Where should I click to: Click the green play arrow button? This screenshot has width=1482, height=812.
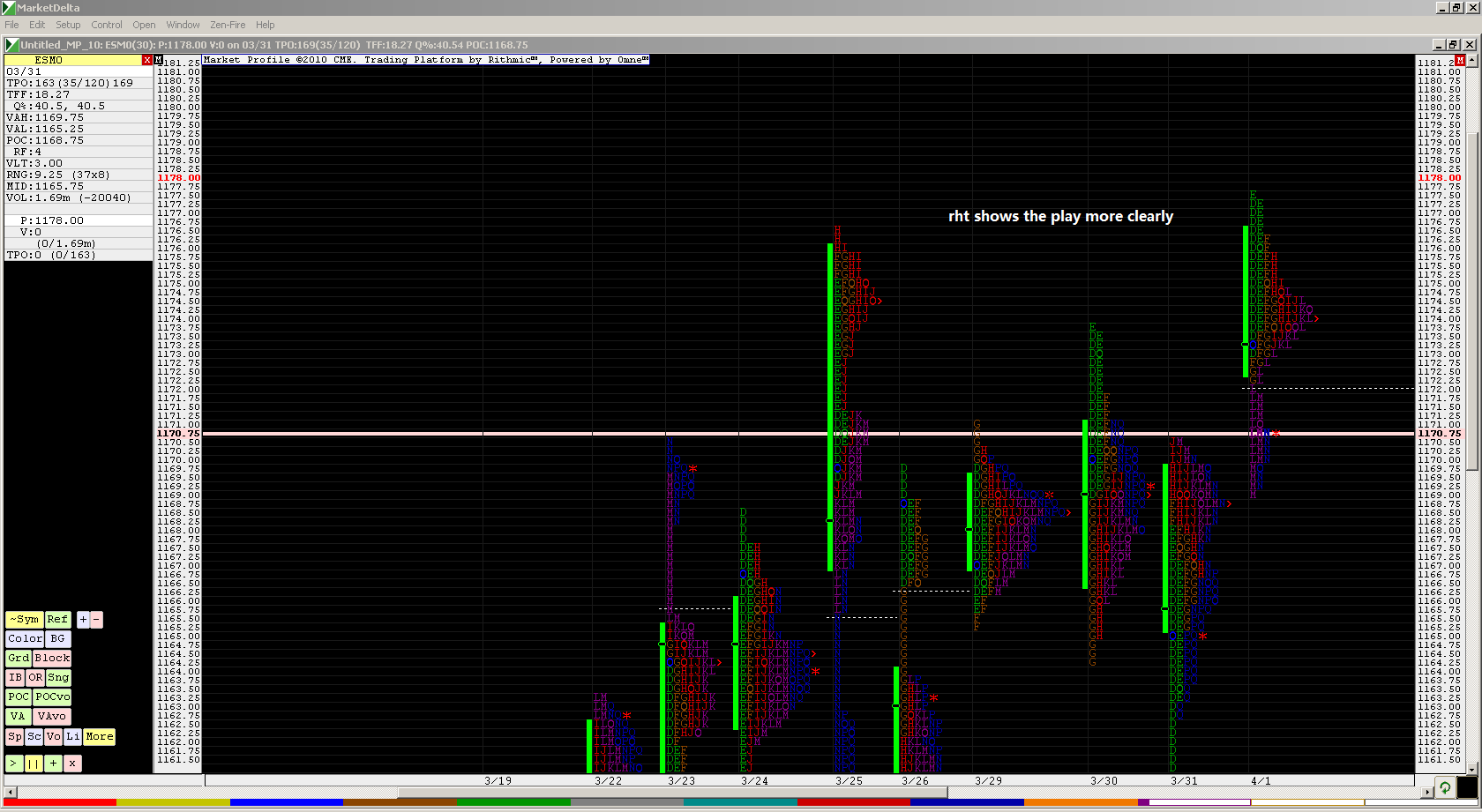click(x=14, y=764)
